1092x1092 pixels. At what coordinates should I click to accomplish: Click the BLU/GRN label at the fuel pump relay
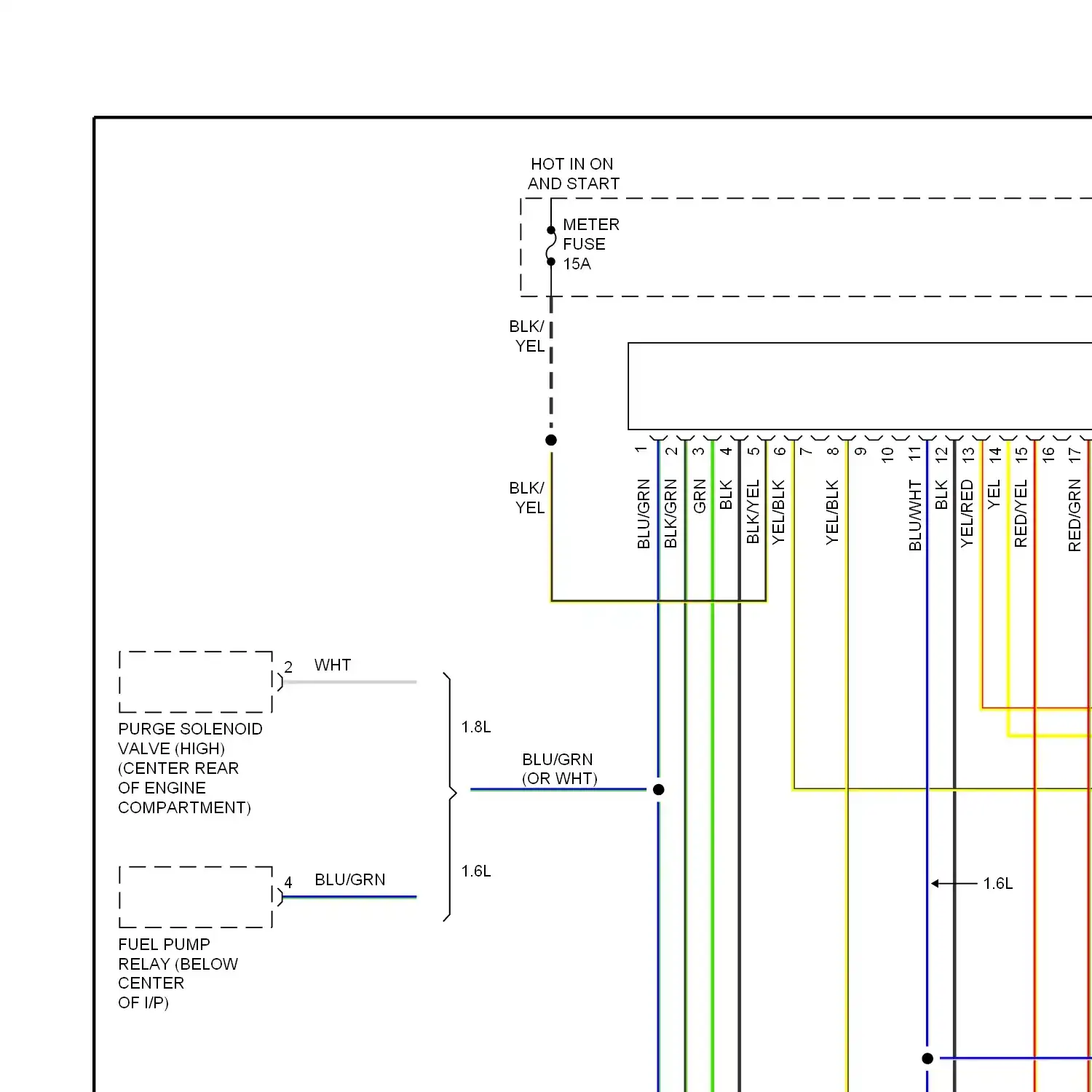(x=350, y=880)
